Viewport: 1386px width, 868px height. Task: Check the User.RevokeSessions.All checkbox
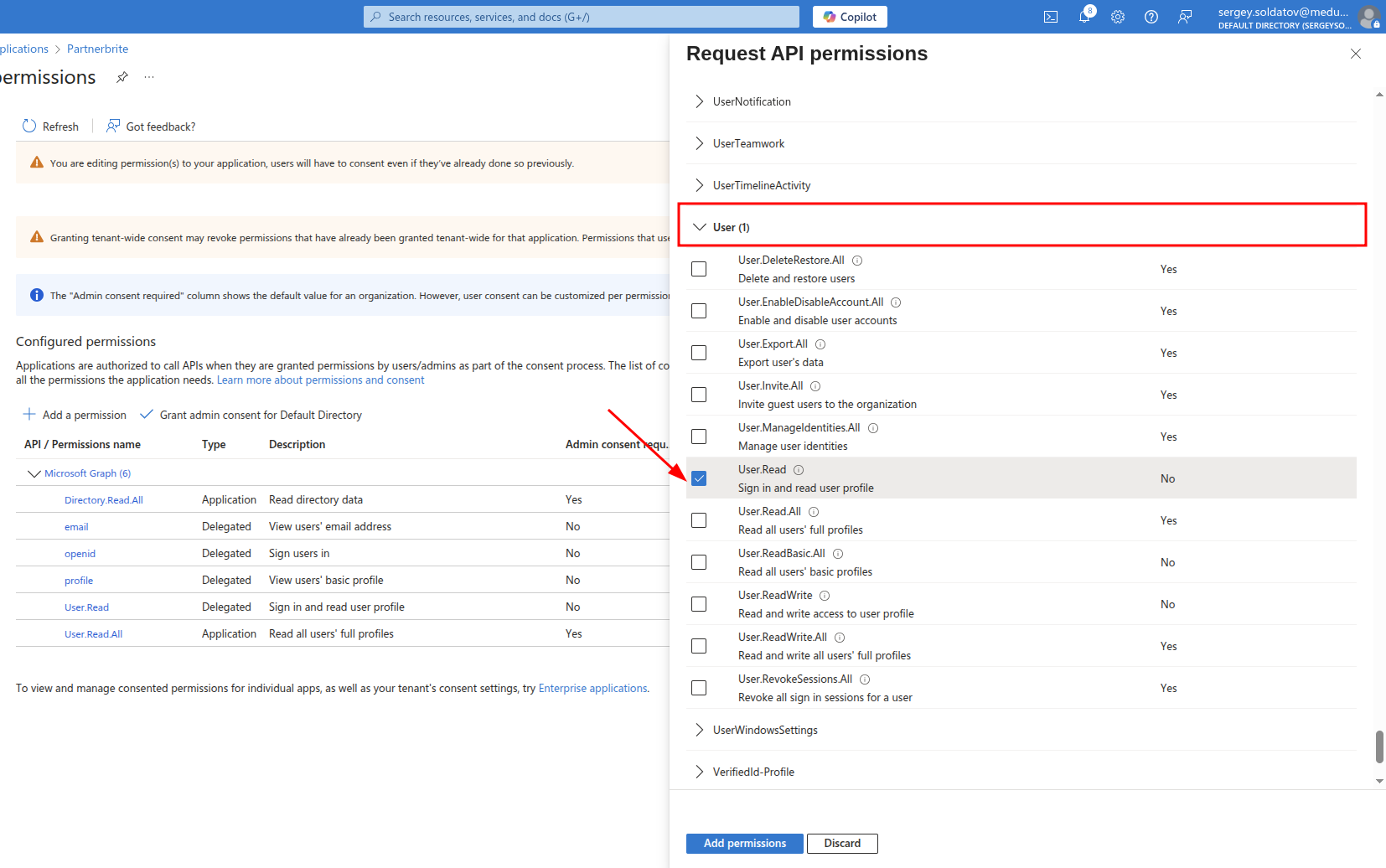tap(699, 688)
